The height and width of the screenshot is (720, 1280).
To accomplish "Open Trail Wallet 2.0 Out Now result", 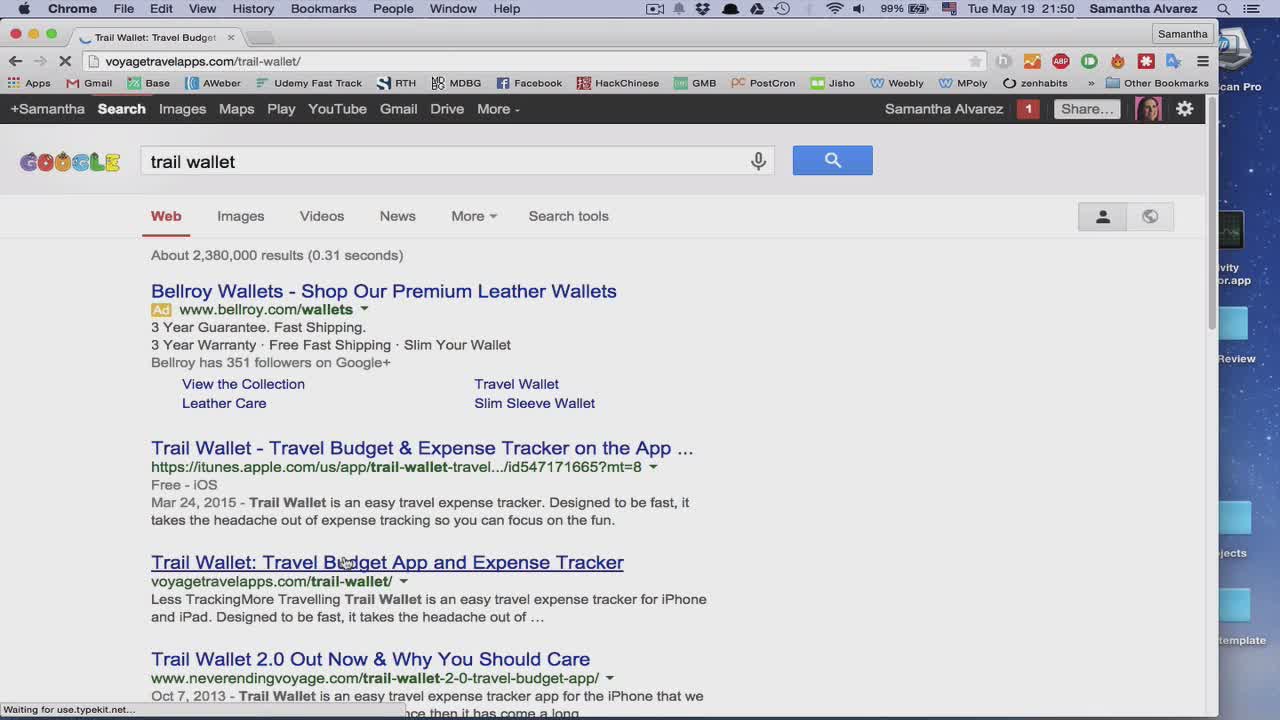I will (370, 659).
